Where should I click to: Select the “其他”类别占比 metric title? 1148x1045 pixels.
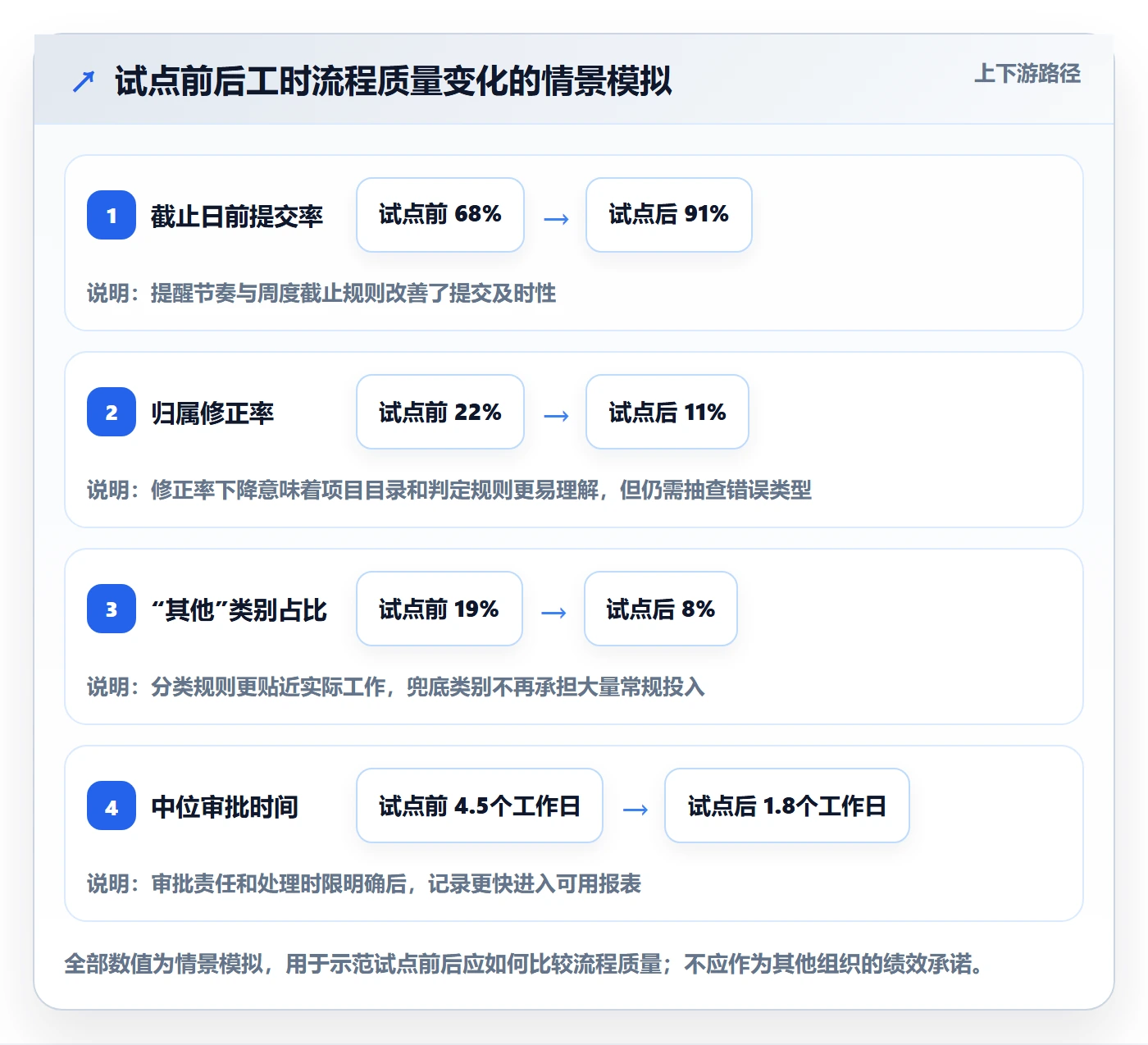(x=239, y=609)
